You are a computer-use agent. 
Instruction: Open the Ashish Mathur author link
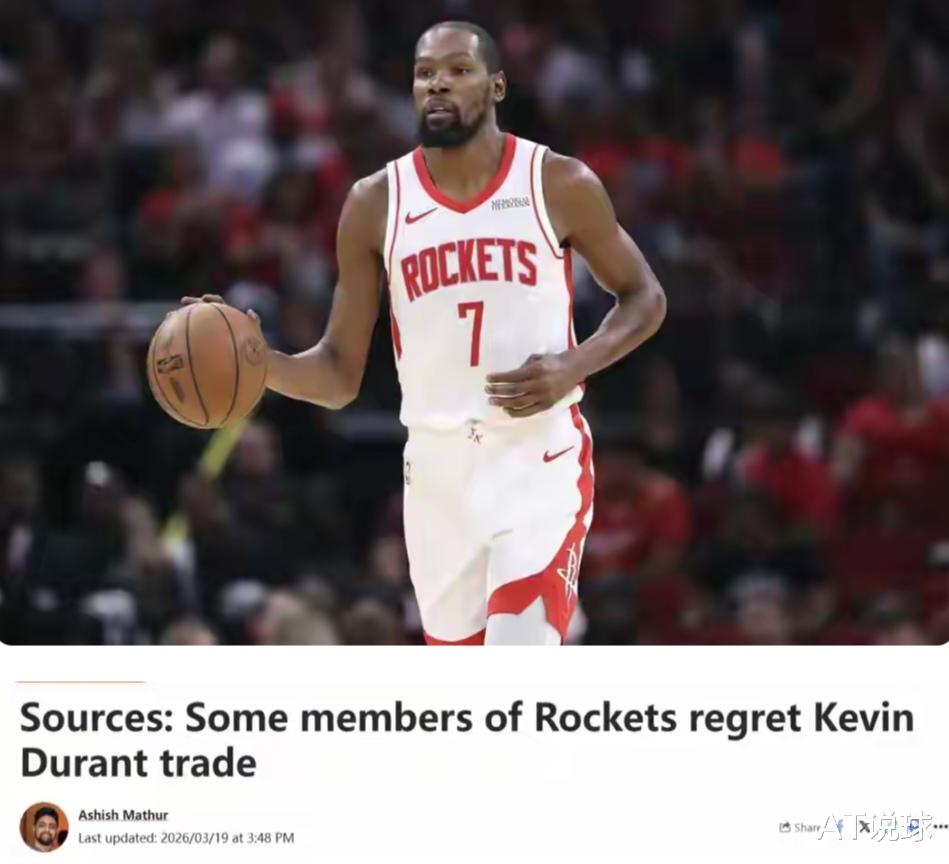(x=123, y=815)
